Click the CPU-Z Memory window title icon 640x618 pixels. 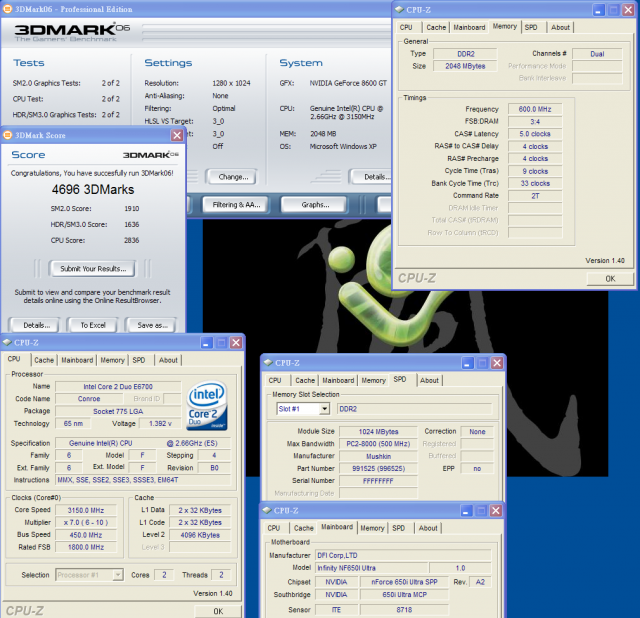point(399,10)
